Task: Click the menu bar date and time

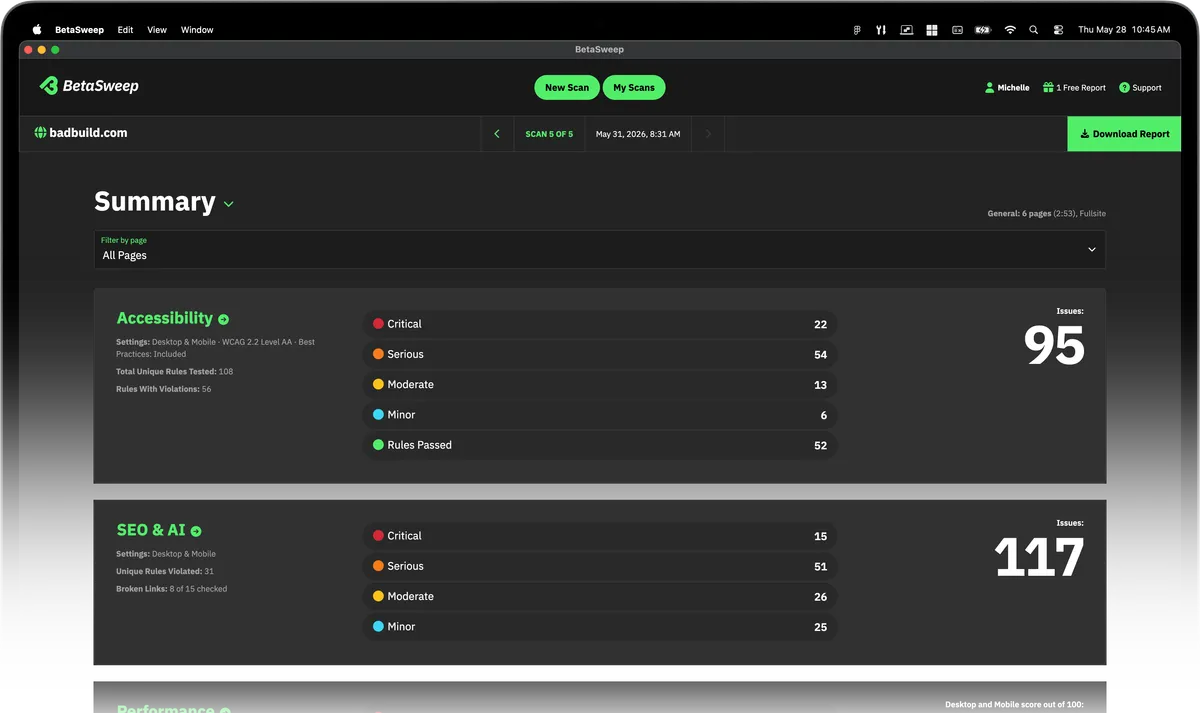Action: point(1124,30)
